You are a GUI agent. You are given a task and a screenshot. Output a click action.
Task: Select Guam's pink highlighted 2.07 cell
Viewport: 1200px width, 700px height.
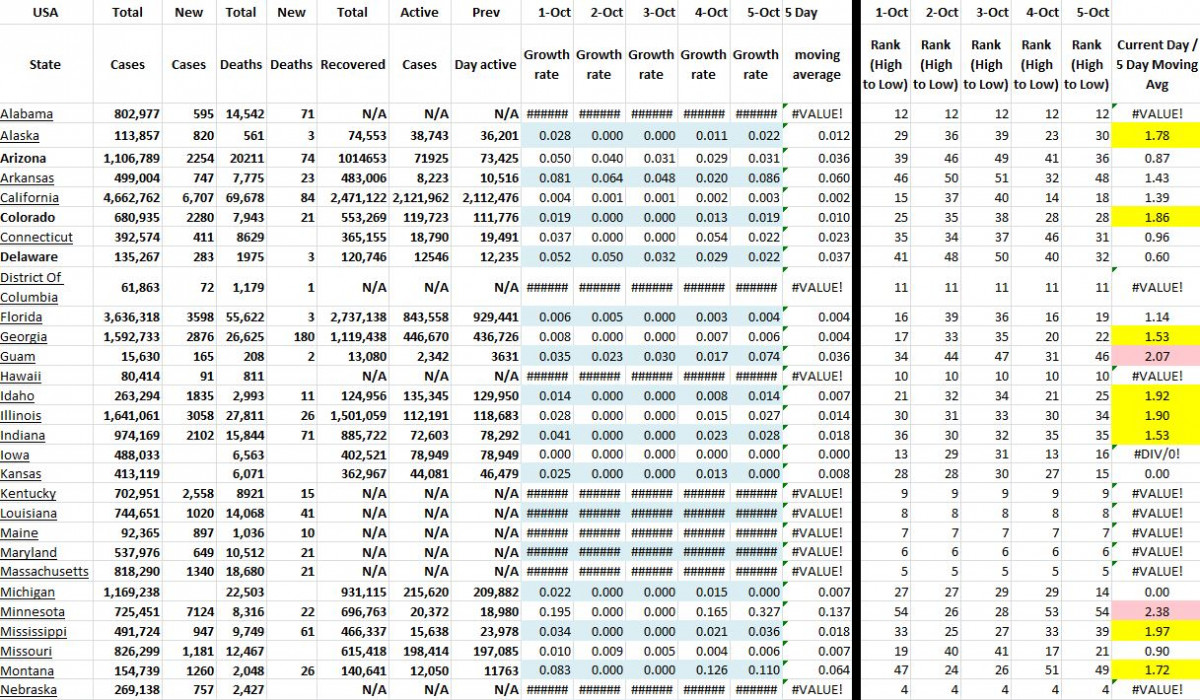pos(1156,356)
